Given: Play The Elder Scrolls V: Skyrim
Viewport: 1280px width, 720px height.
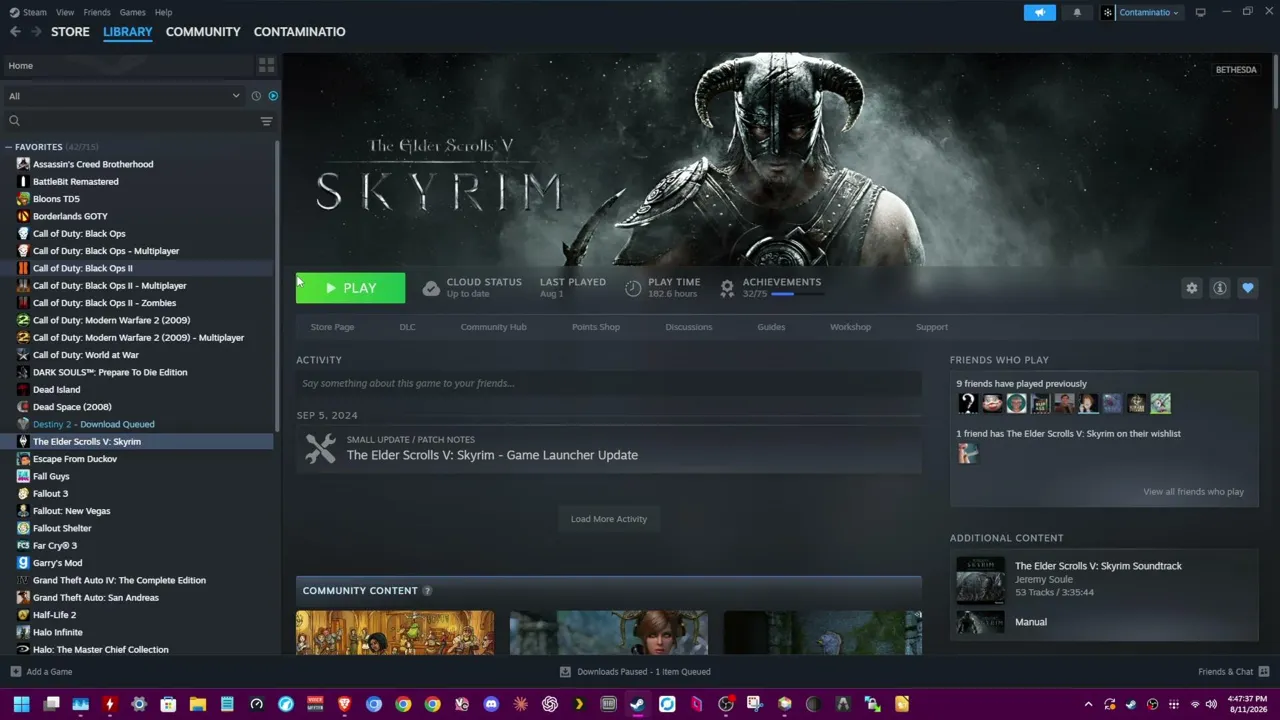Looking at the screenshot, I should [350, 288].
